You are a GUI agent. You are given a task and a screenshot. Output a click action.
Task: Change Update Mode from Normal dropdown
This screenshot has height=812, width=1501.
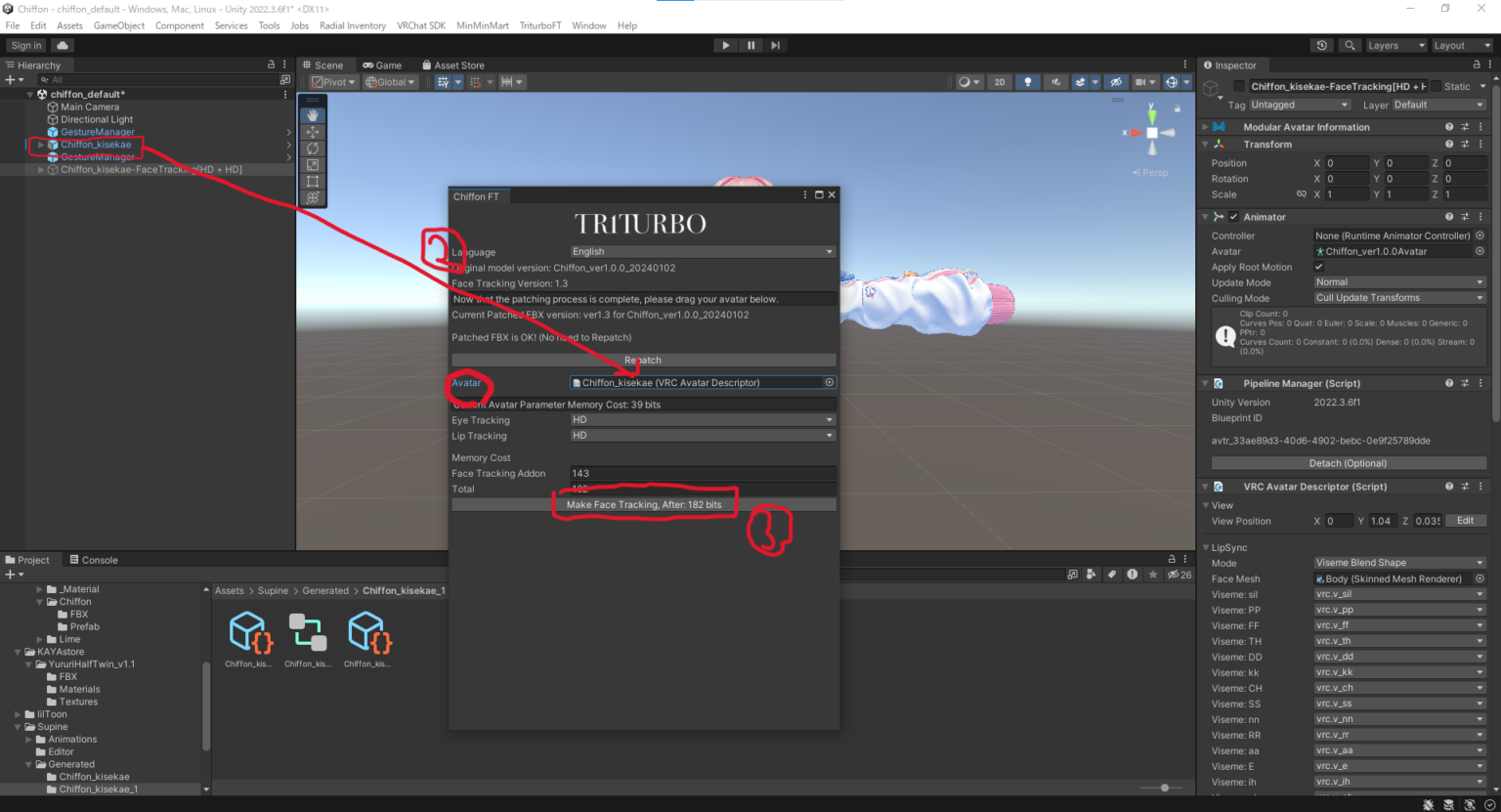pos(1397,281)
